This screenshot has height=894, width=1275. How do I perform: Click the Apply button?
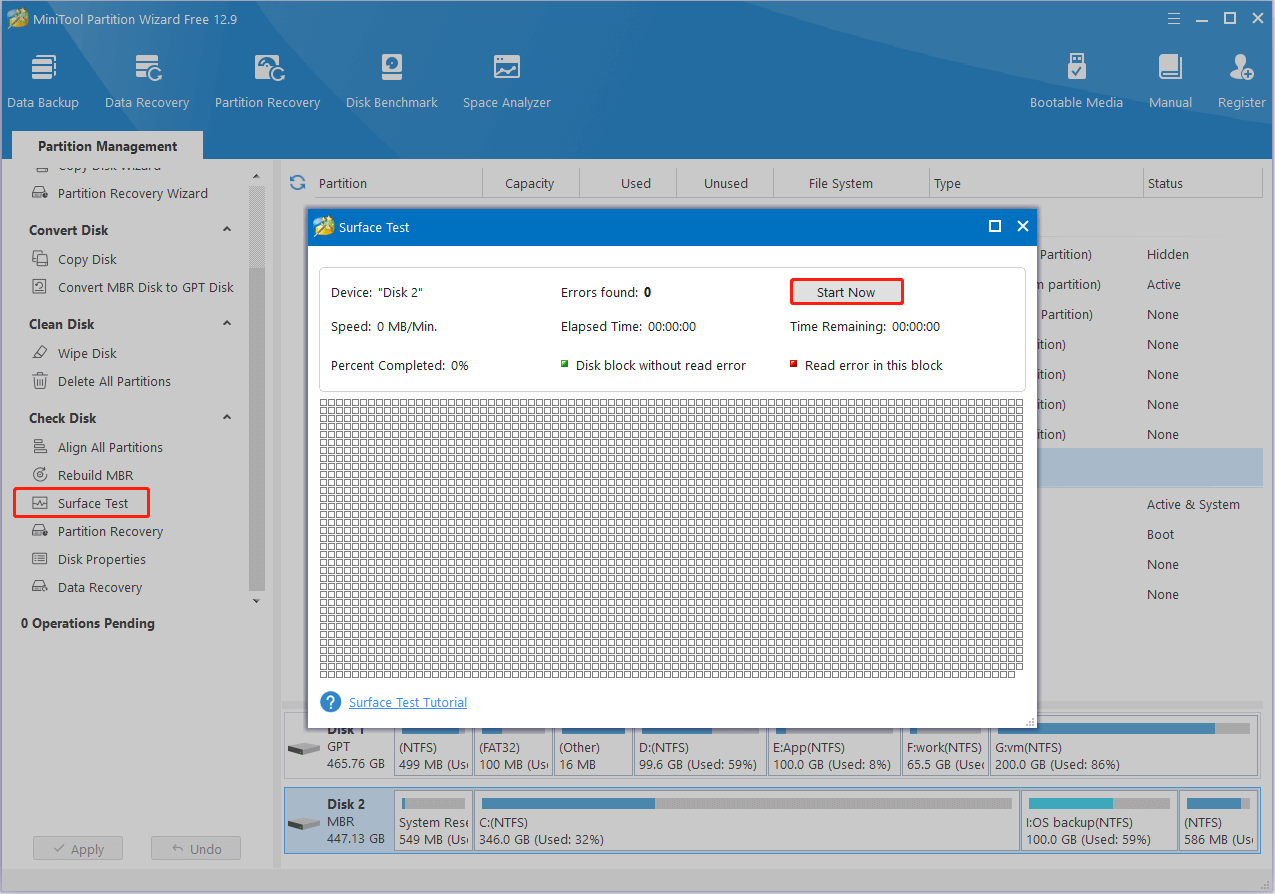tap(77, 849)
